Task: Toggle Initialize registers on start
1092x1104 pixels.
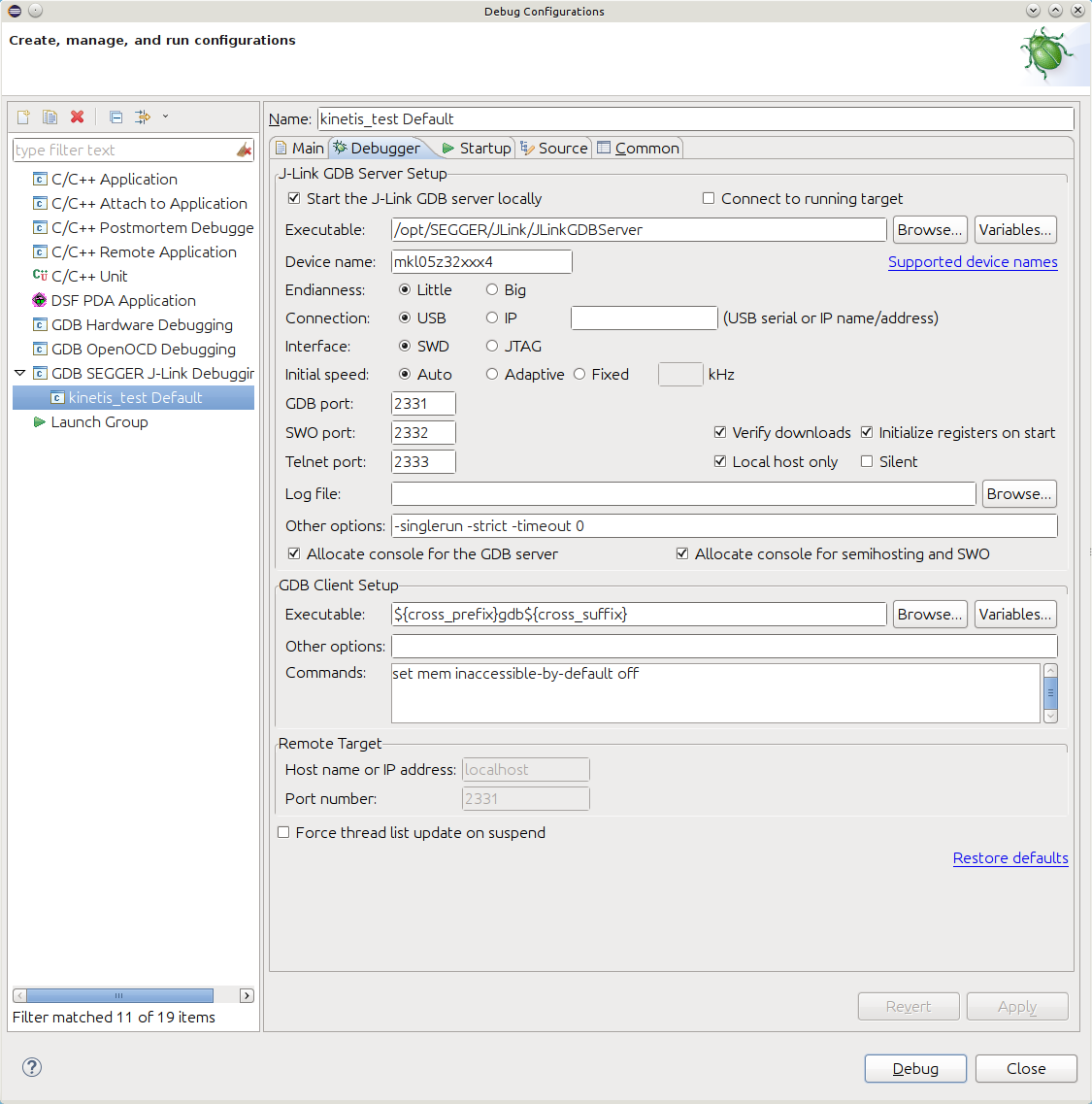Action: tap(867, 432)
